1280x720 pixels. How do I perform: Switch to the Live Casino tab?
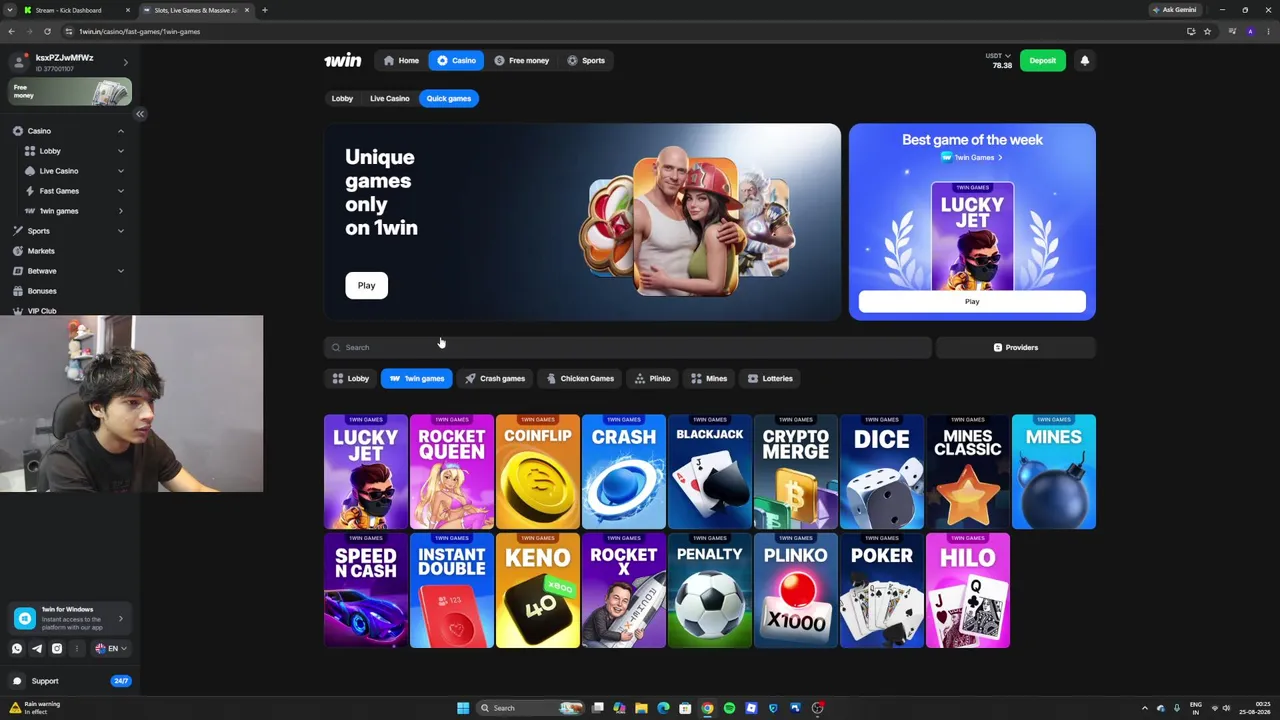(389, 98)
